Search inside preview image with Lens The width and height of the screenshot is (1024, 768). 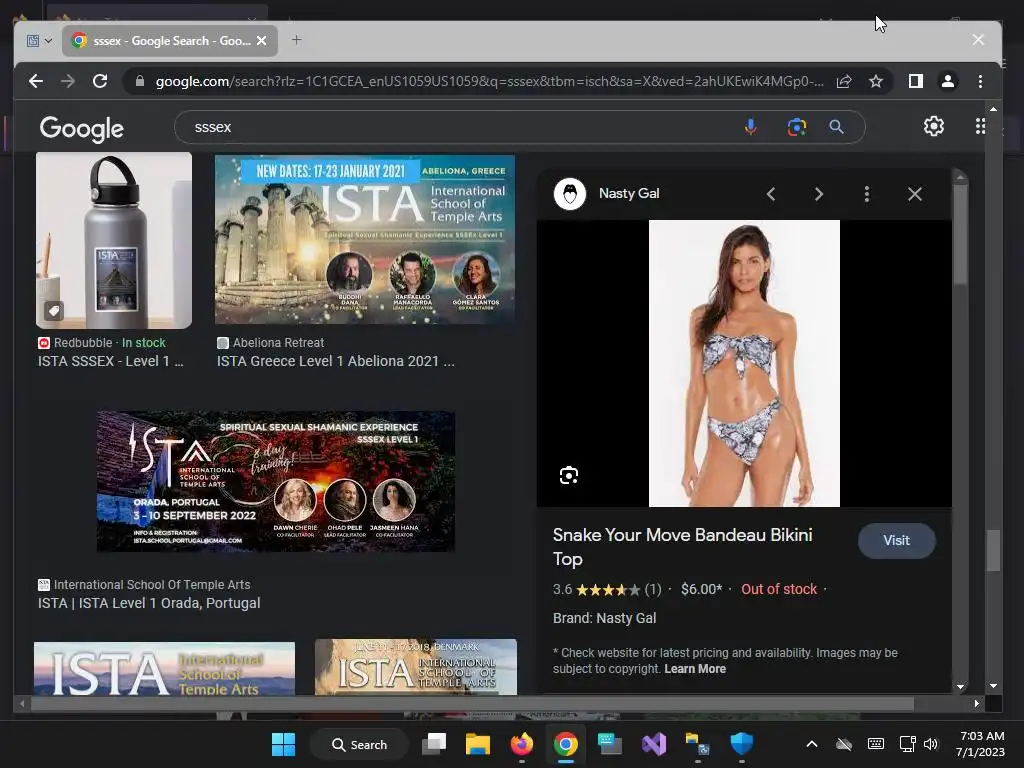(x=569, y=475)
